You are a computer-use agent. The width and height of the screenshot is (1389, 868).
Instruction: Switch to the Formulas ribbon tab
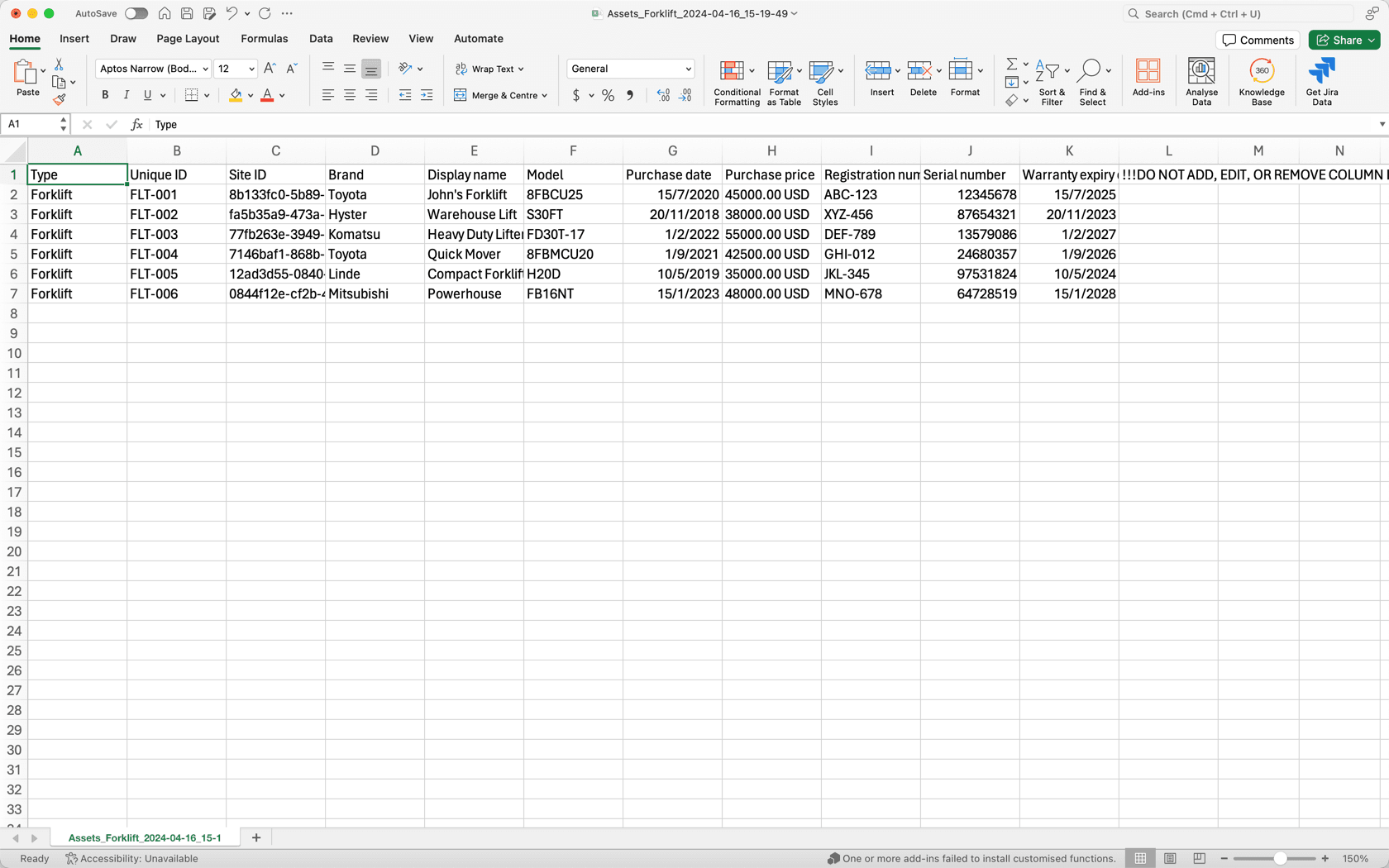[264, 39]
